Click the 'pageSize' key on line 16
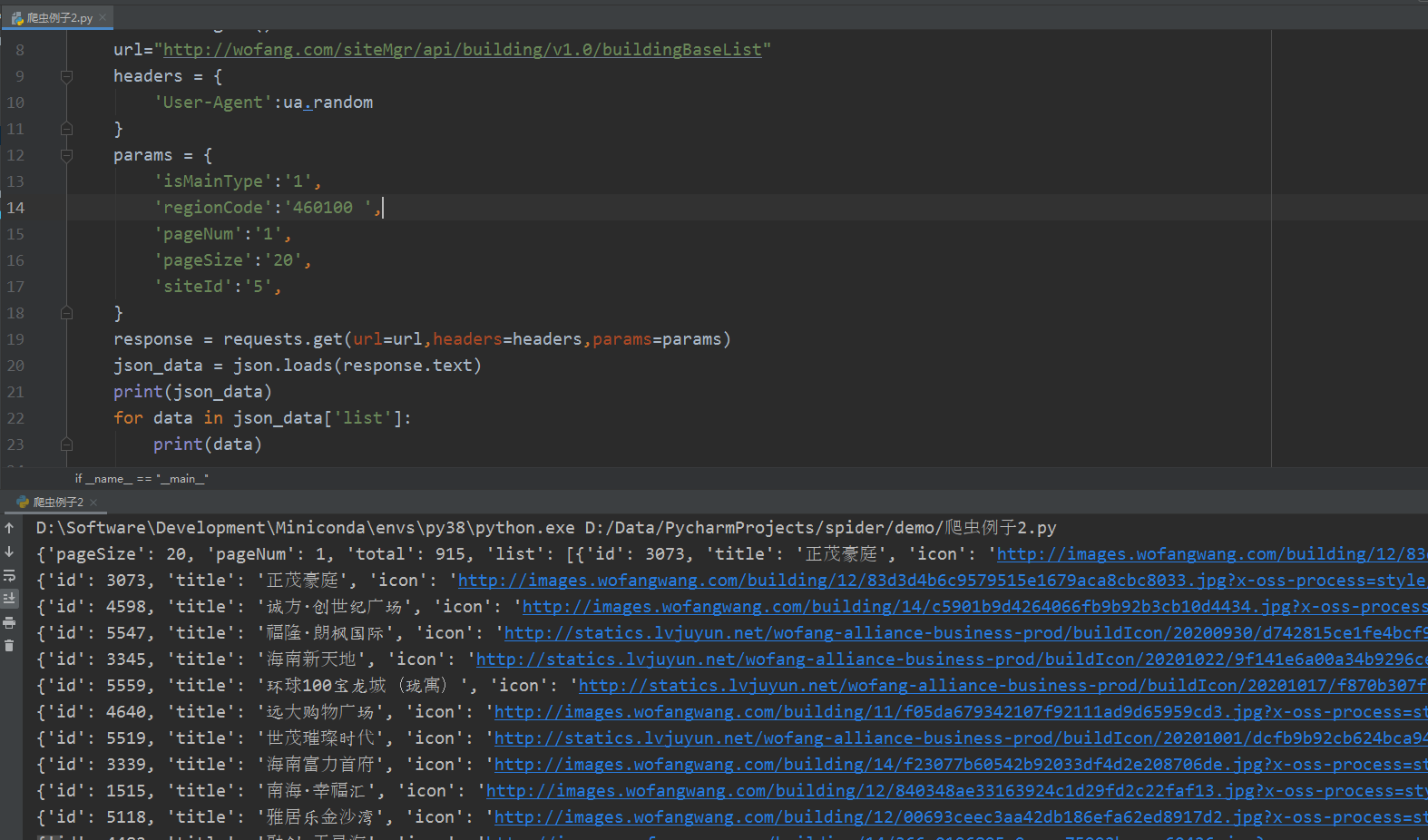The width and height of the screenshot is (1428, 840). click(203, 260)
